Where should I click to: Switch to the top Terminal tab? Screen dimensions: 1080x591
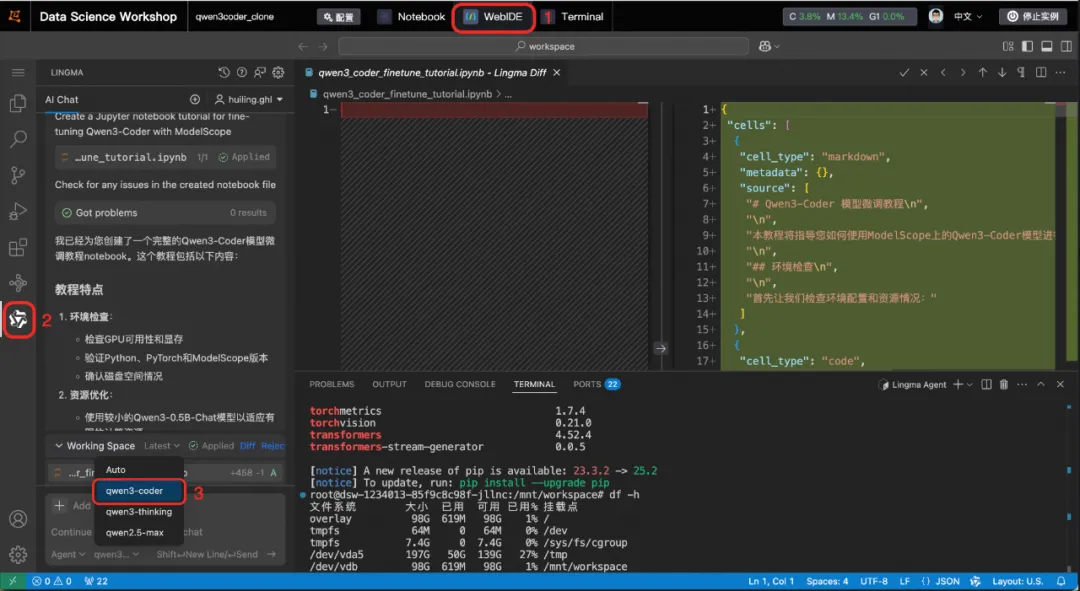(573, 17)
